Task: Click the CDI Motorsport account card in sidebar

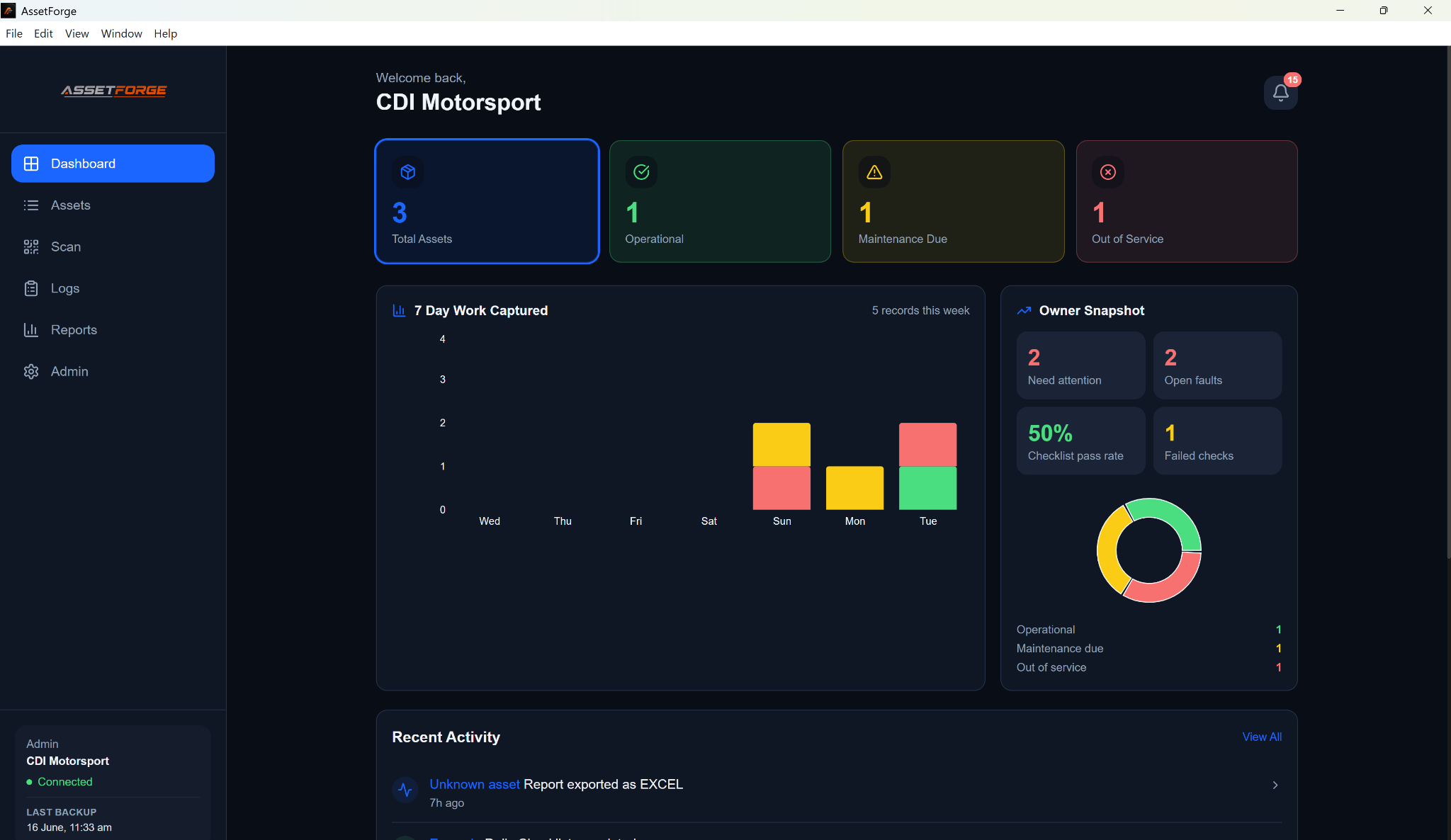Action: click(113, 783)
